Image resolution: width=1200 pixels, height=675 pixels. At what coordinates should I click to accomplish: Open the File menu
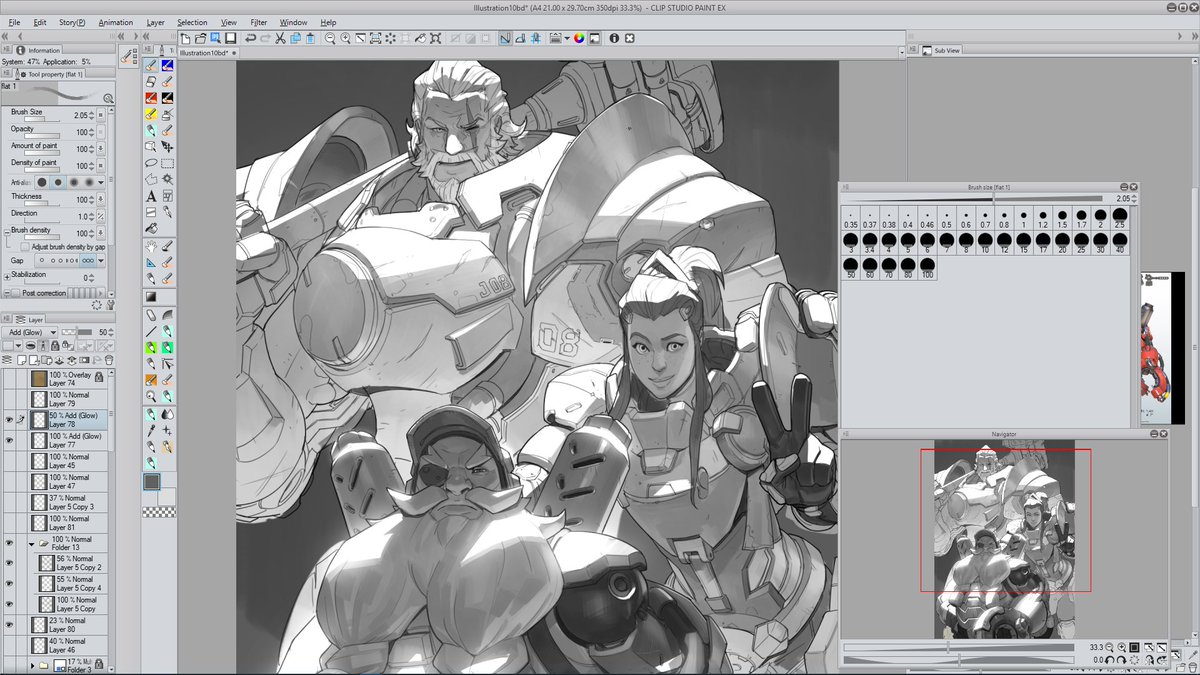(14, 22)
